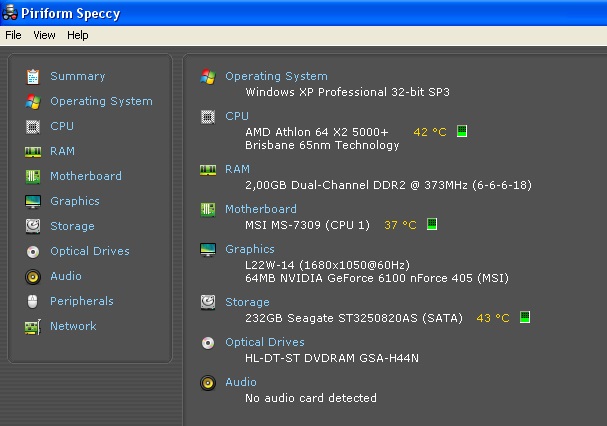Go to the CPU section in sidebar
The width and height of the screenshot is (607, 426).
(x=62, y=126)
